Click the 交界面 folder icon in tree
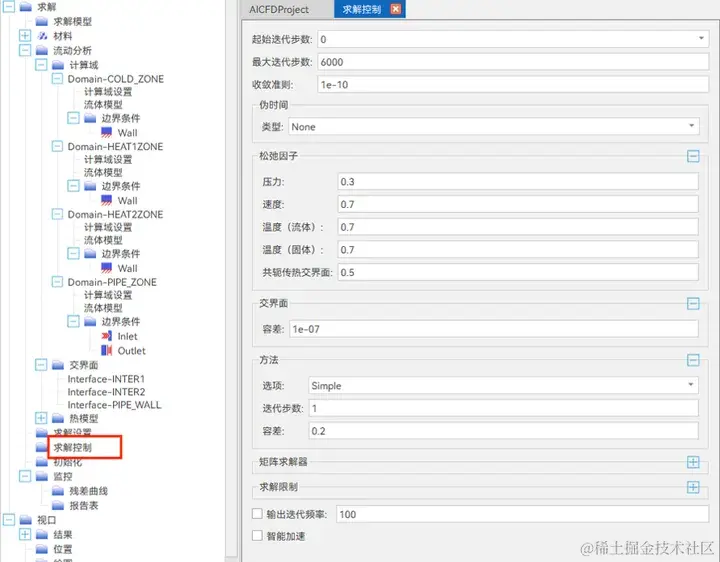This screenshot has width=720, height=562. [58, 365]
